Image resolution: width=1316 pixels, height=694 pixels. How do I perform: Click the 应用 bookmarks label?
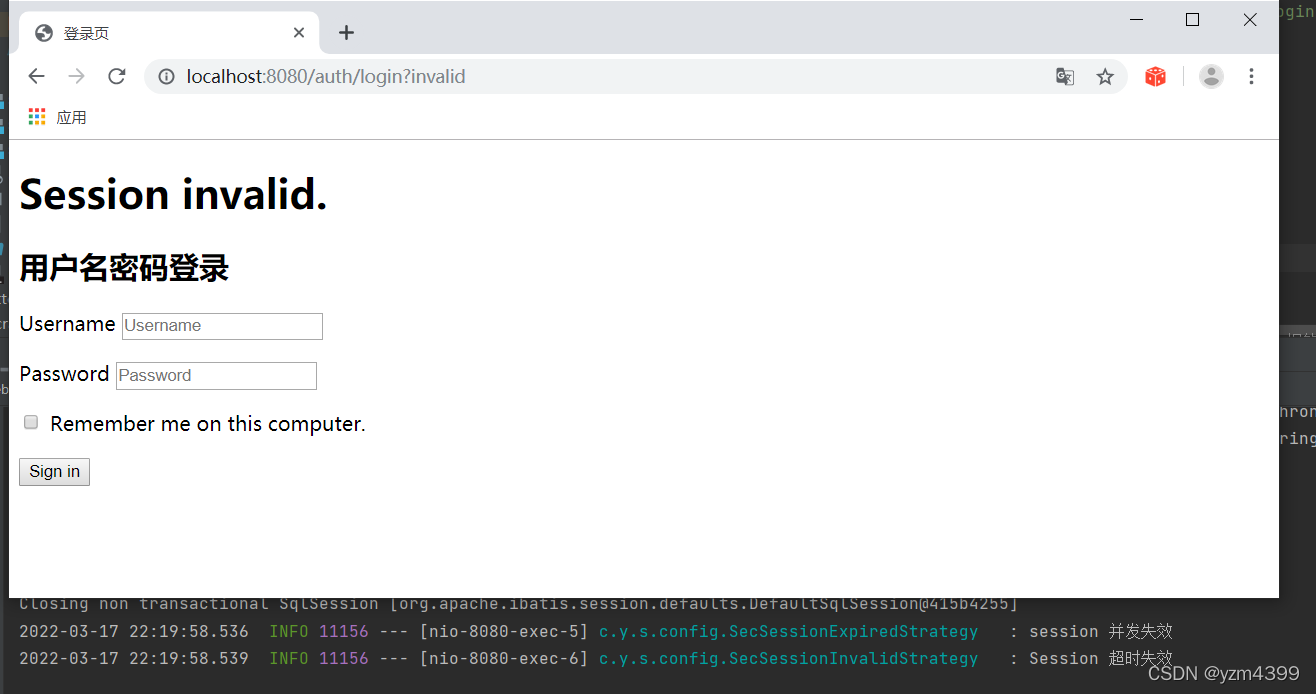point(71,118)
